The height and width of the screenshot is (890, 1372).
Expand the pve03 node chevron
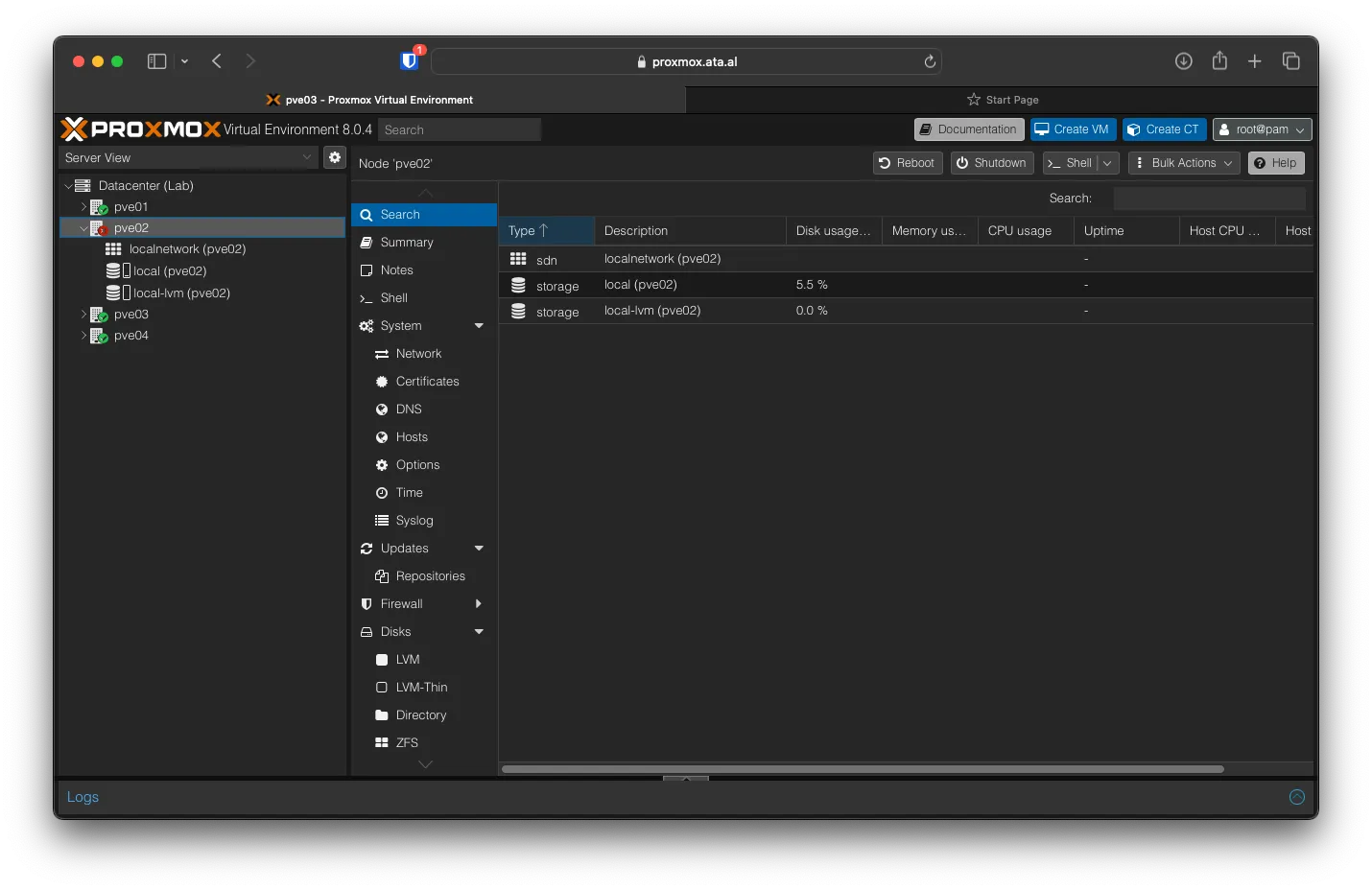pyautogui.click(x=83, y=315)
